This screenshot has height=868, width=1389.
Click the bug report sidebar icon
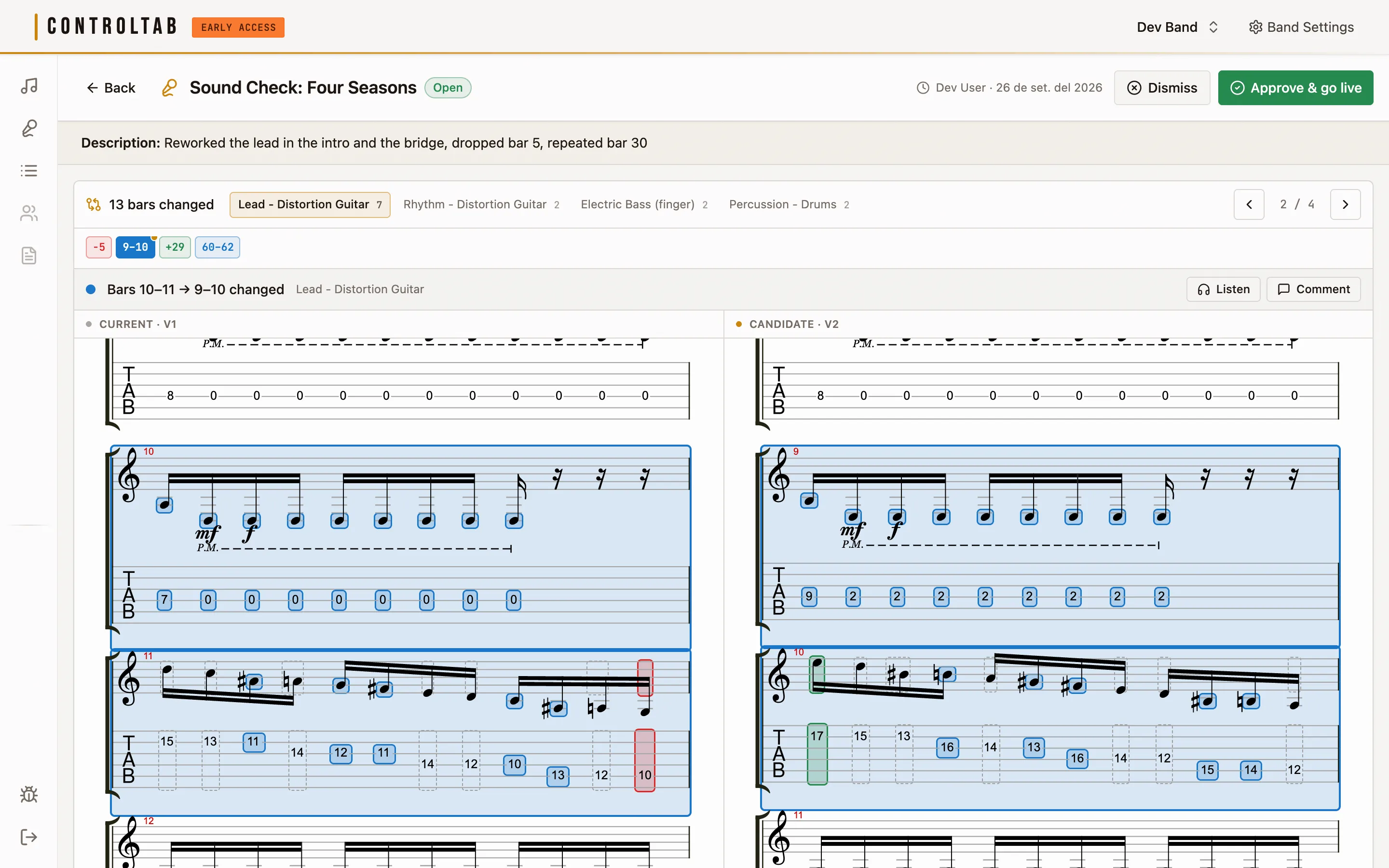click(29, 795)
